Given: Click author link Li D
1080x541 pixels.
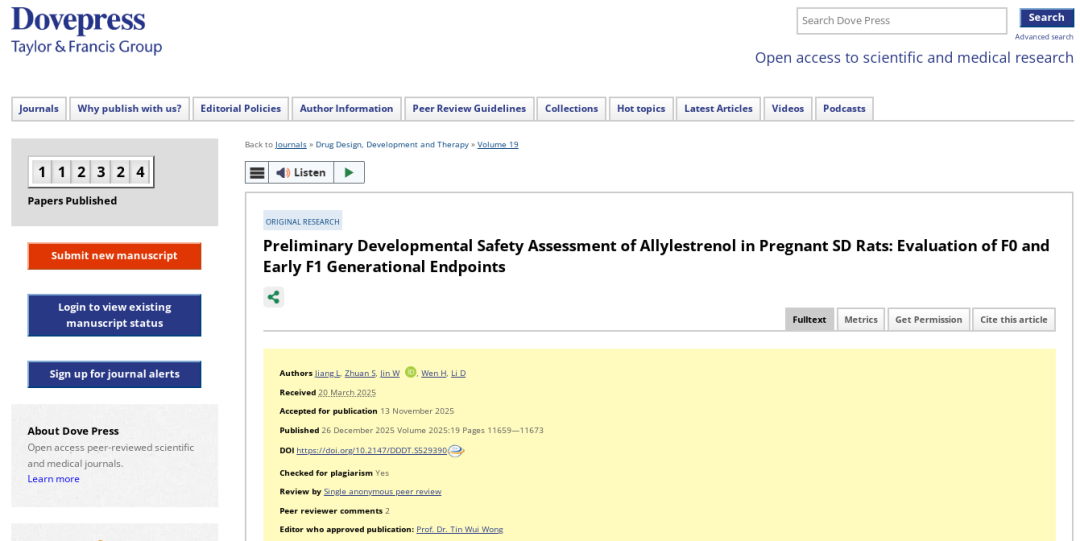Looking at the screenshot, I should coord(458,374).
